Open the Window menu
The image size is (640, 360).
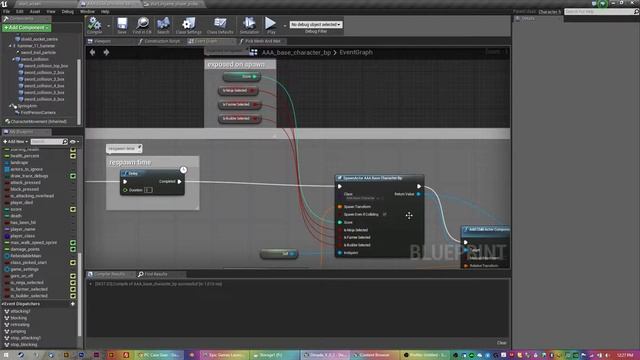(87, 11)
